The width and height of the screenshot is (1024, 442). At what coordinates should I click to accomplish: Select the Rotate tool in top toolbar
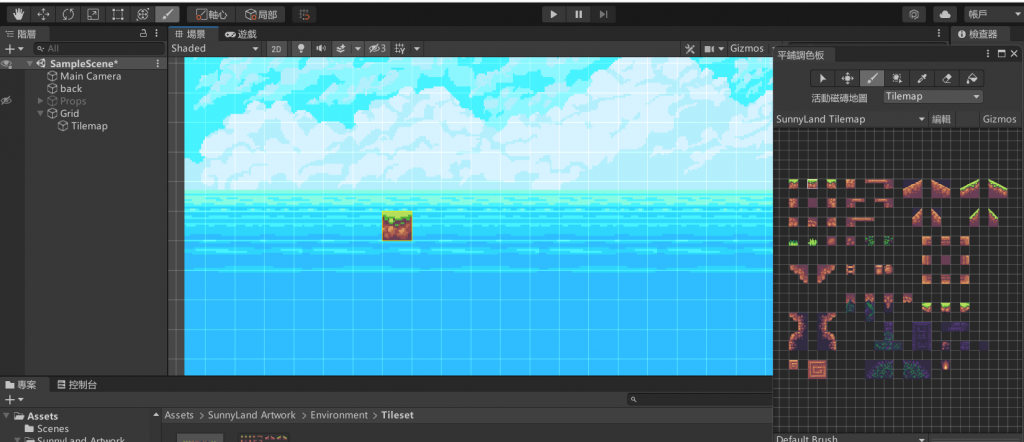(68, 14)
